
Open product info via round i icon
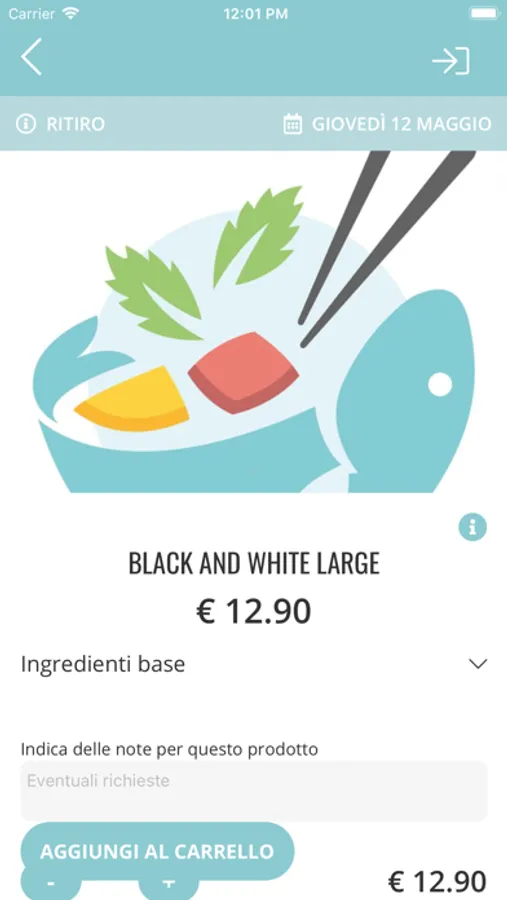(473, 526)
